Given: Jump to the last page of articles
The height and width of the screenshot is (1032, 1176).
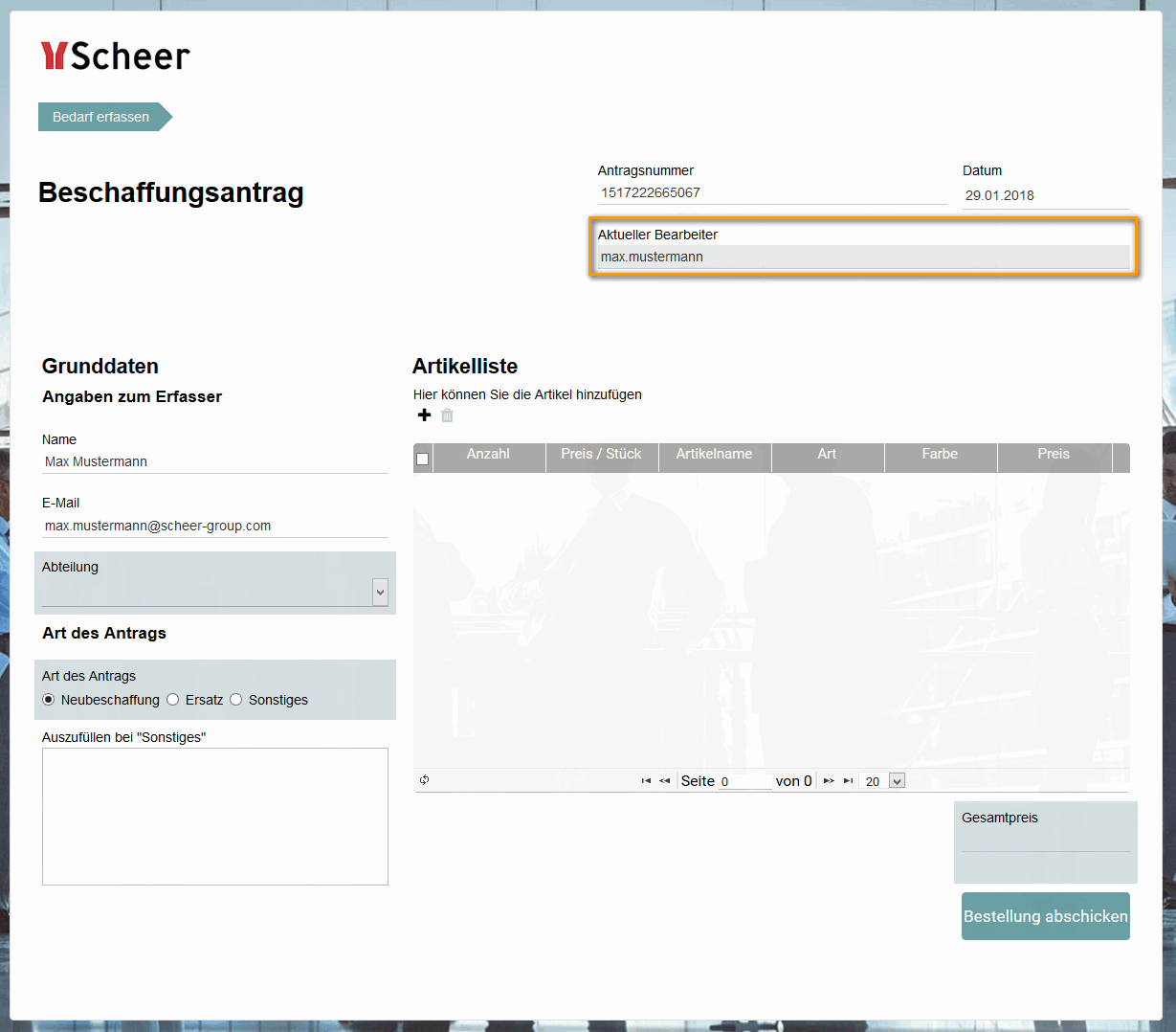Looking at the screenshot, I should coord(847,780).
